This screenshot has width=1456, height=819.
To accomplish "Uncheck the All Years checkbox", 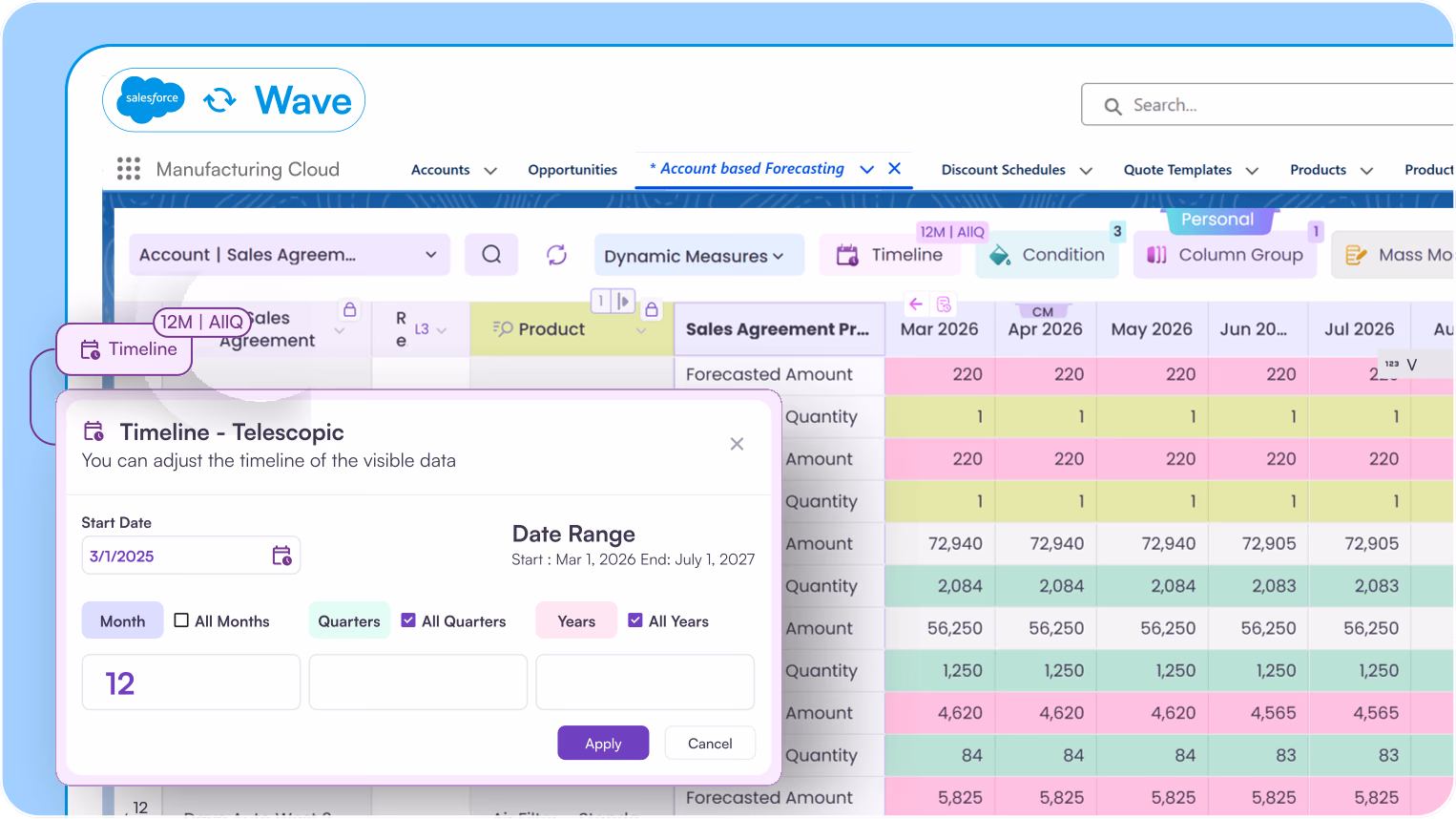I will point(635,620).
